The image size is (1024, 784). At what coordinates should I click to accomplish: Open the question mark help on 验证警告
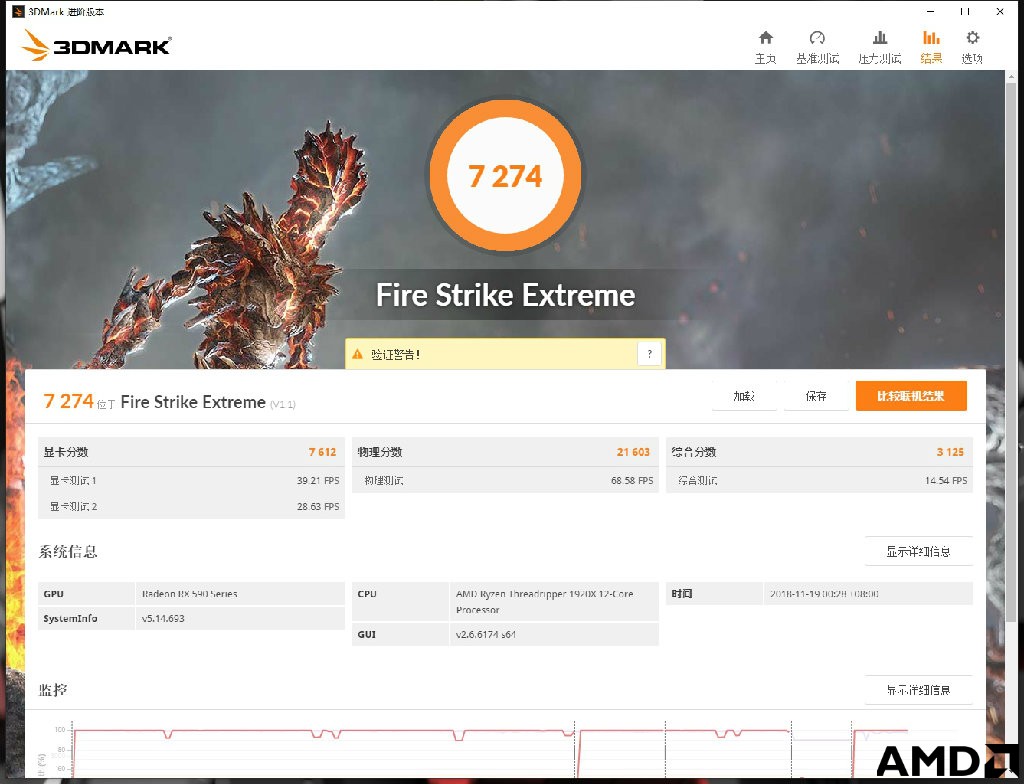[649, 354]
